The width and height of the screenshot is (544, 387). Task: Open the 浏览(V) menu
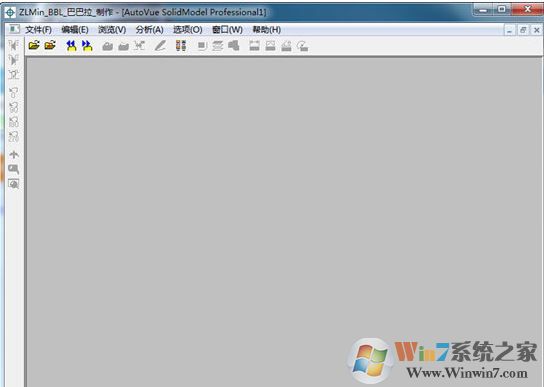point(112,30)
